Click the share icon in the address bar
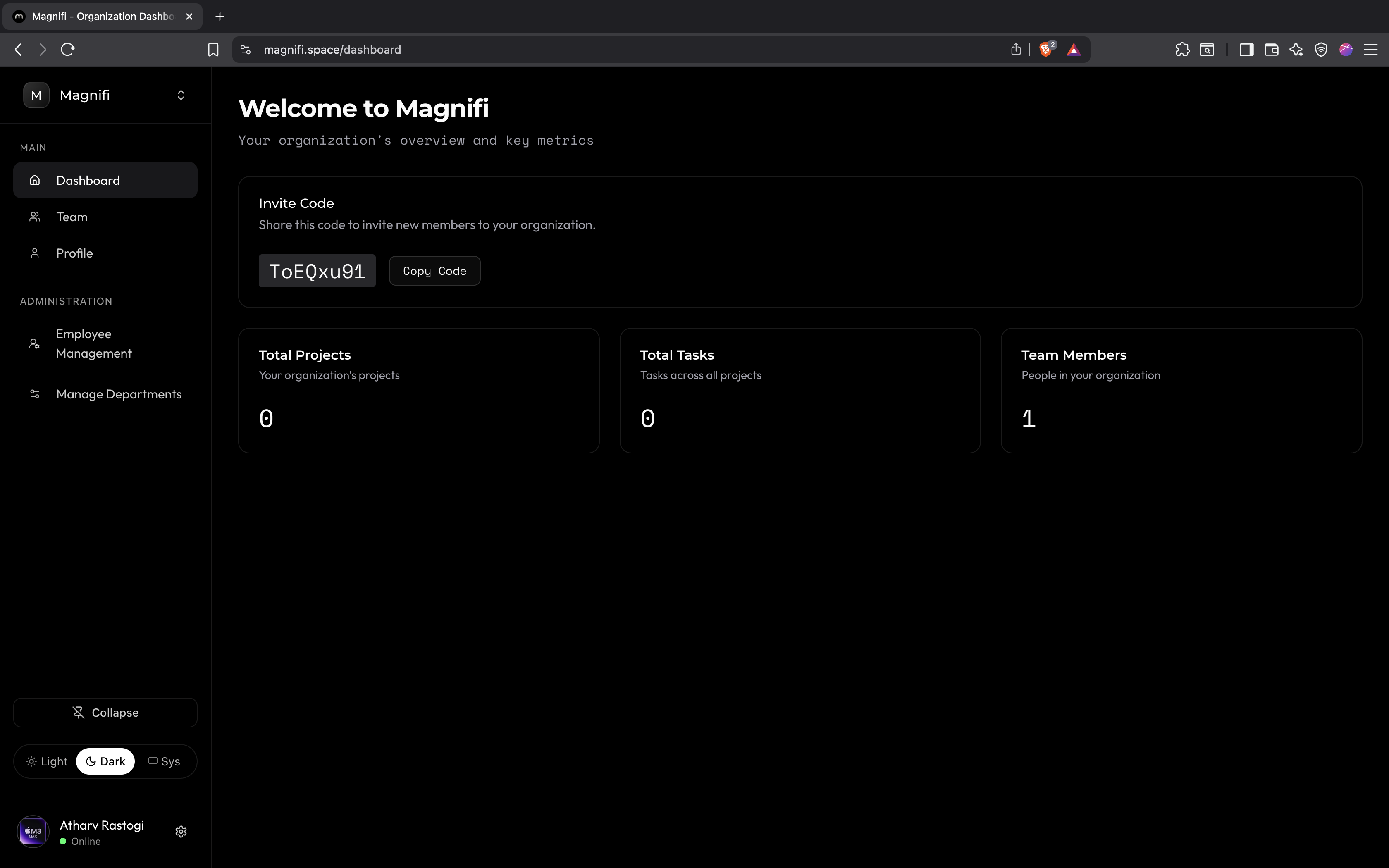 click(1015, 50)
